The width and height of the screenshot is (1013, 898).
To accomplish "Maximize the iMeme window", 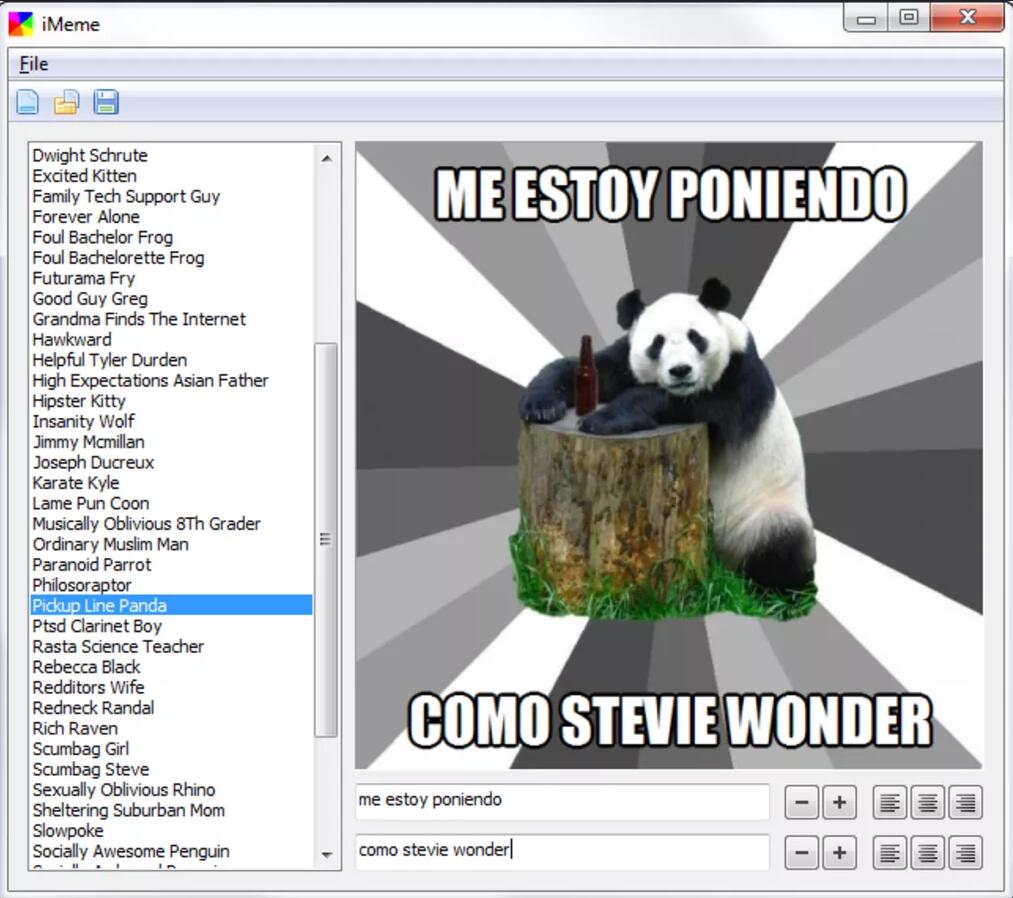I will tap(908, 17).
